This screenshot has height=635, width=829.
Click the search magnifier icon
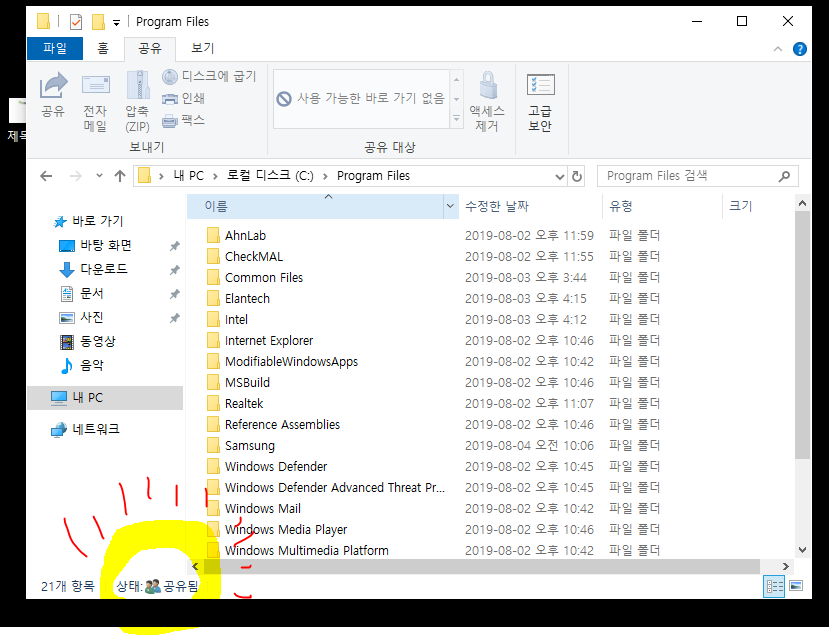pos(785,176)
